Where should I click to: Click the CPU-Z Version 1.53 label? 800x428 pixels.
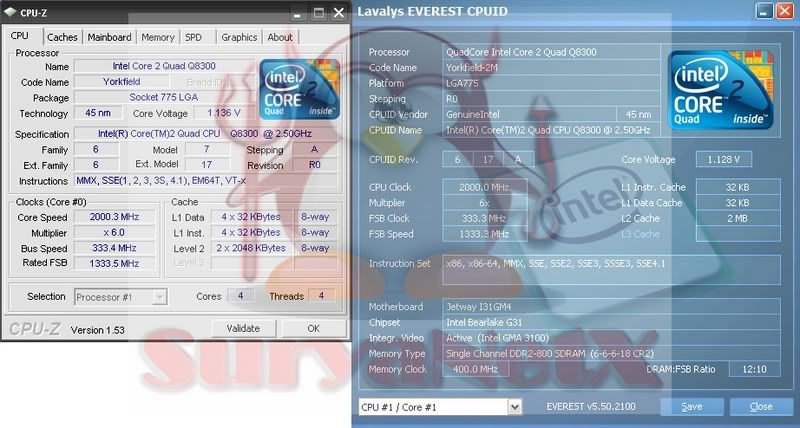pyautogui.click(x=97, y=330)
